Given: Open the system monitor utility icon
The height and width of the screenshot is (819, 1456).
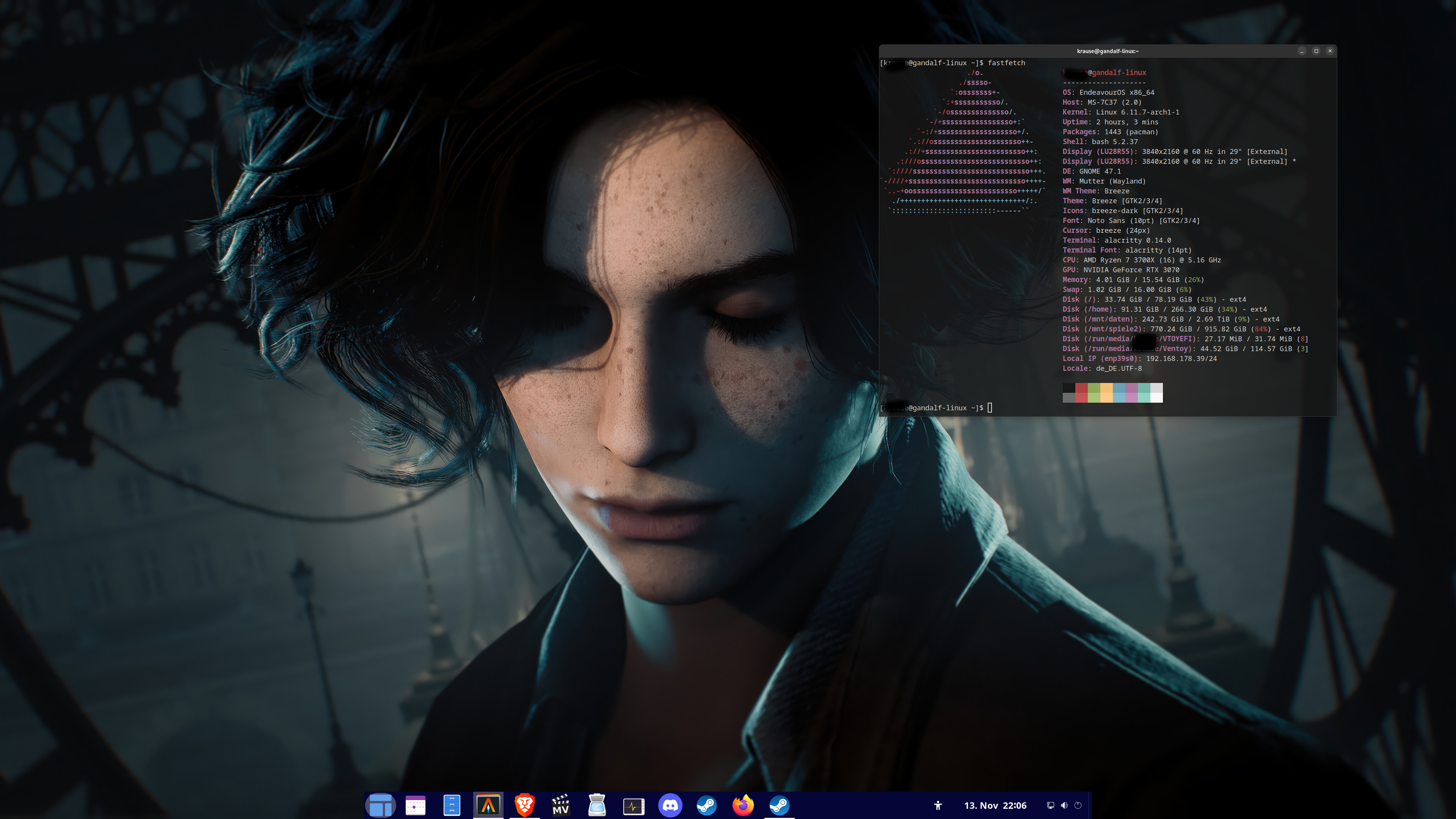Looking at the screenshot, I should click(634, 805).
